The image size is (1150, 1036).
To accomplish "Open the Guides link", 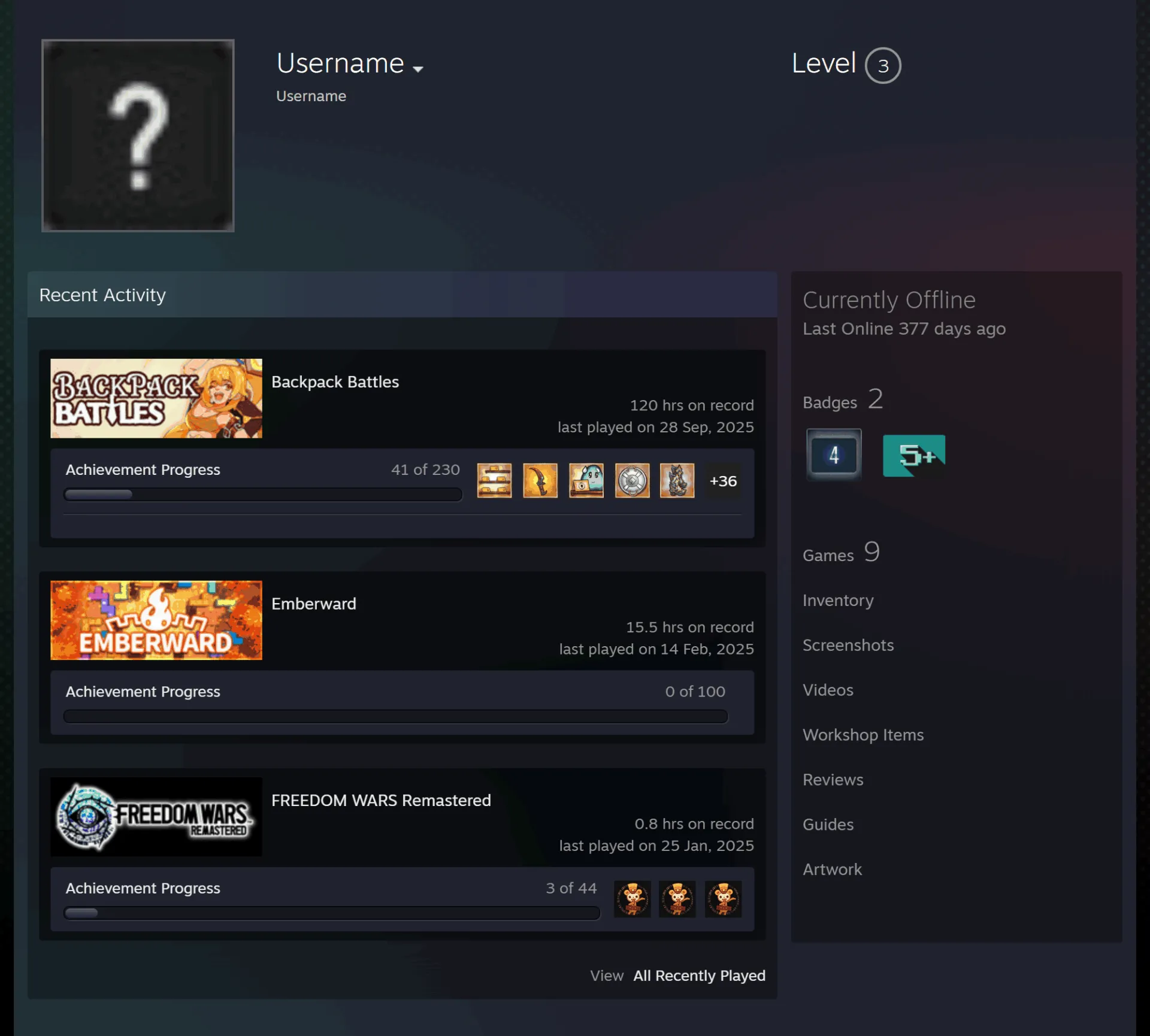I will [828, 825].
